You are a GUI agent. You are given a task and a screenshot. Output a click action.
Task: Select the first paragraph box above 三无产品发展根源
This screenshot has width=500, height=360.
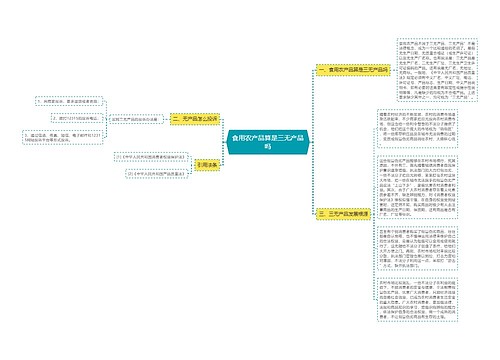tap(417, 128)
